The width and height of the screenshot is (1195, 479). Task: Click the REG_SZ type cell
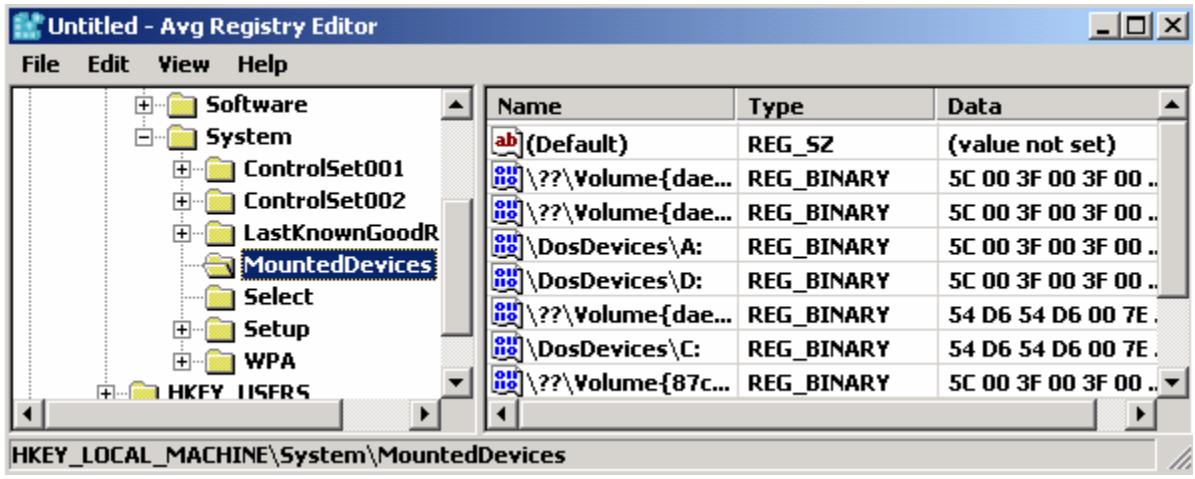pos(791,144)
